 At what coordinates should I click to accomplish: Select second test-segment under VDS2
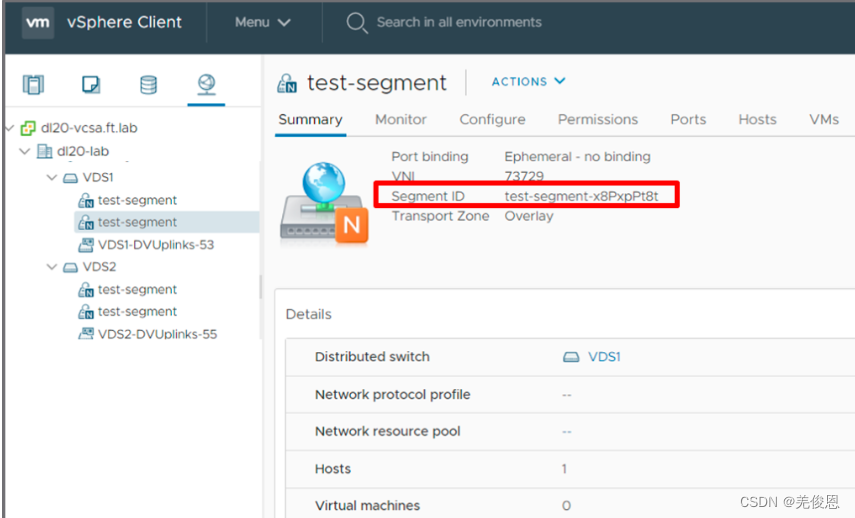pos(137,312)
